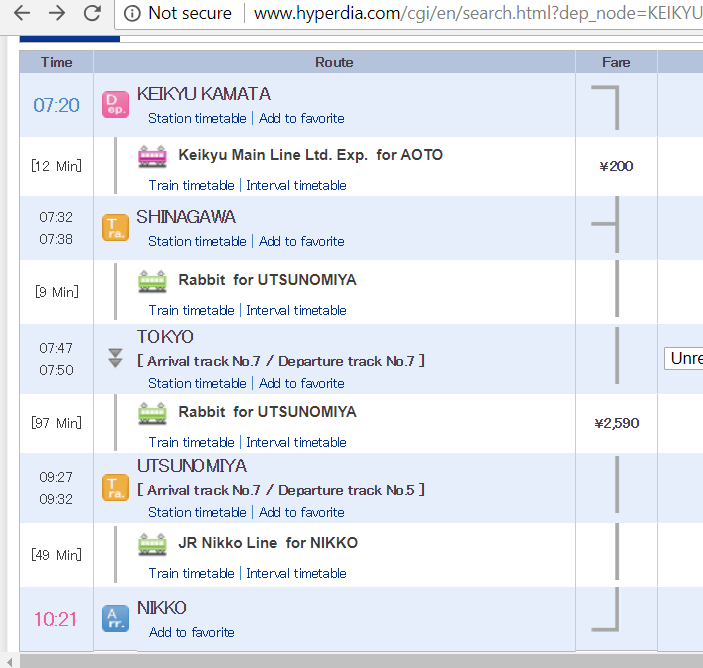Open Interval timetable for 97 Min Rabbit
Screen dimensions: 703x668
coord(296,442)
